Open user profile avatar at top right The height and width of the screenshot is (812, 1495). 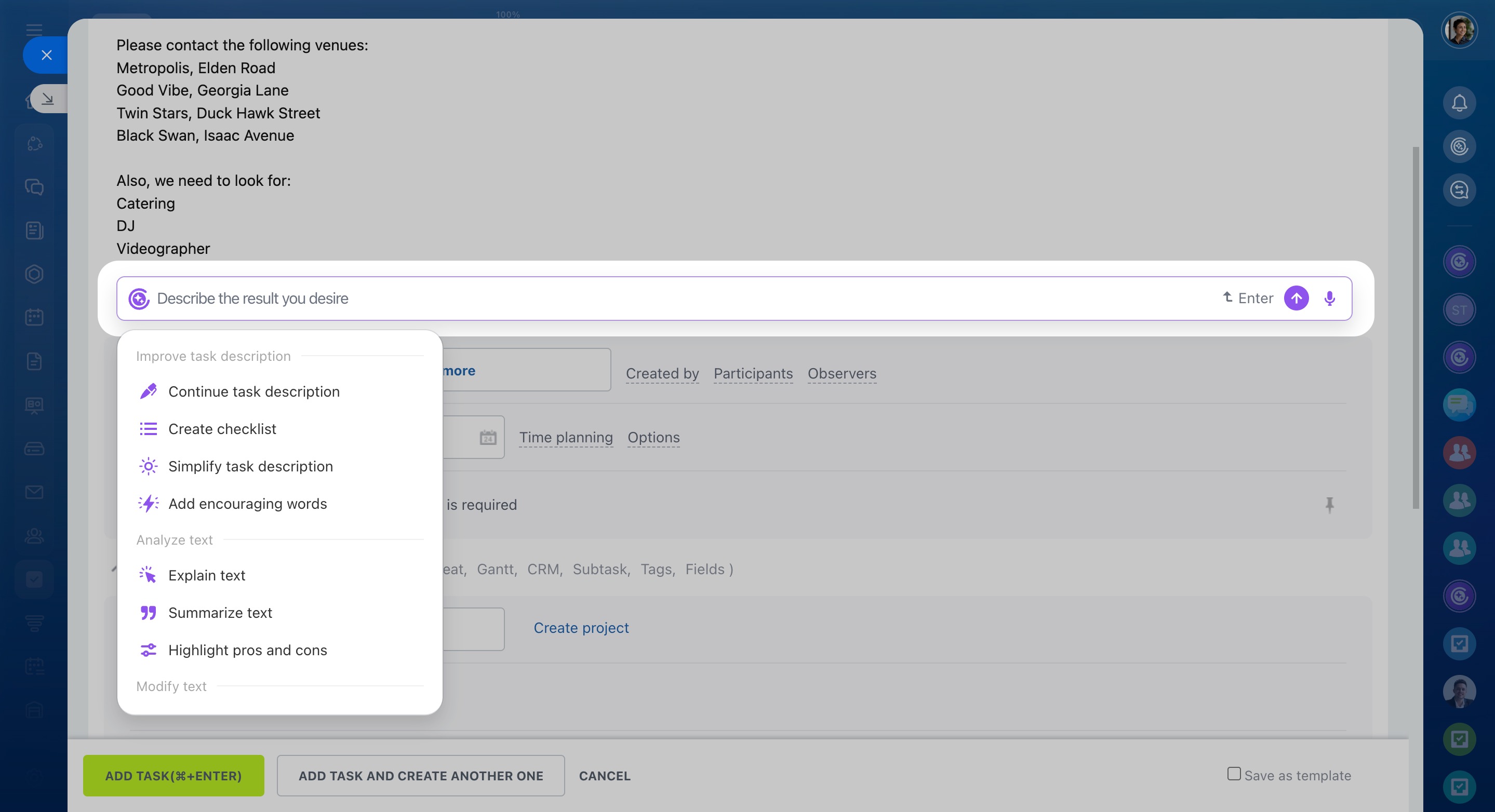click(x=1459, y=30)
